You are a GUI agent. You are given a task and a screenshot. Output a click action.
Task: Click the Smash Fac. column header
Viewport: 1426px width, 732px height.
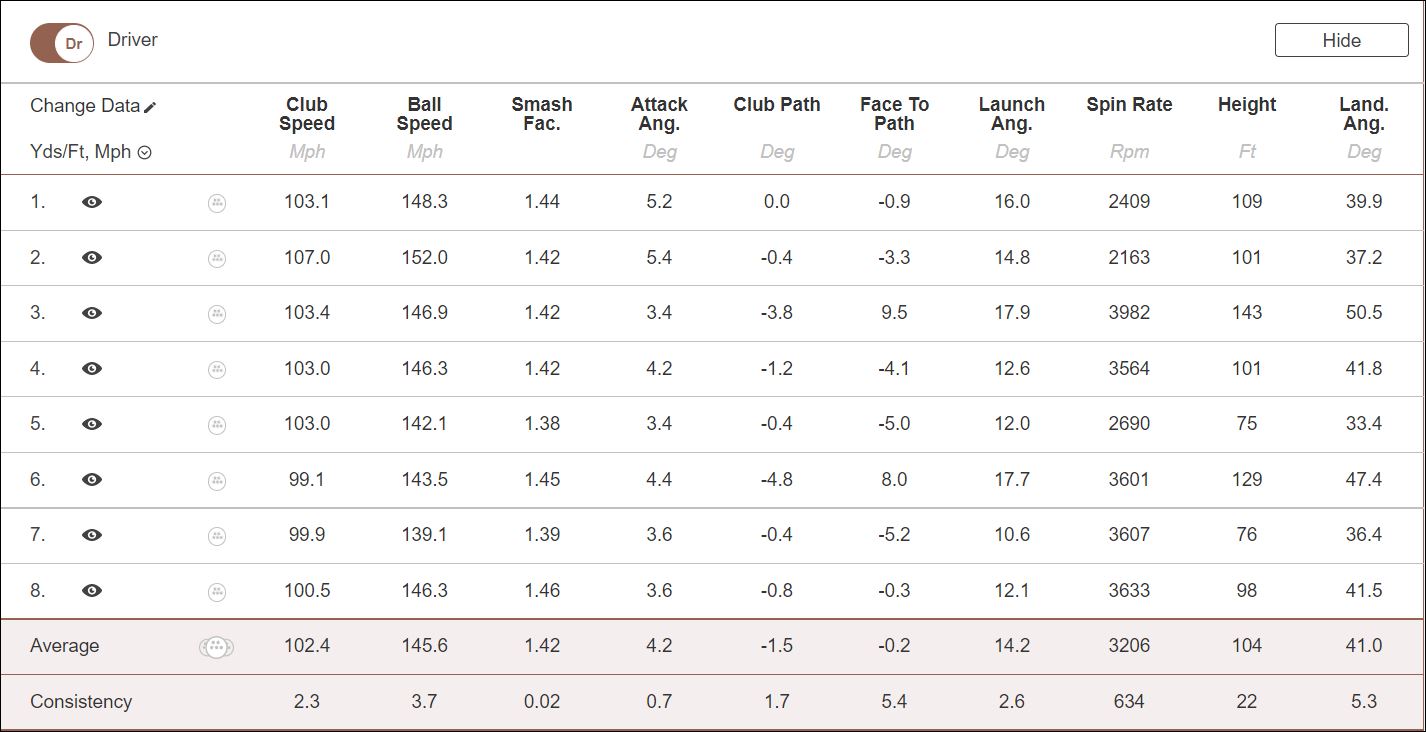coord(542,114)
